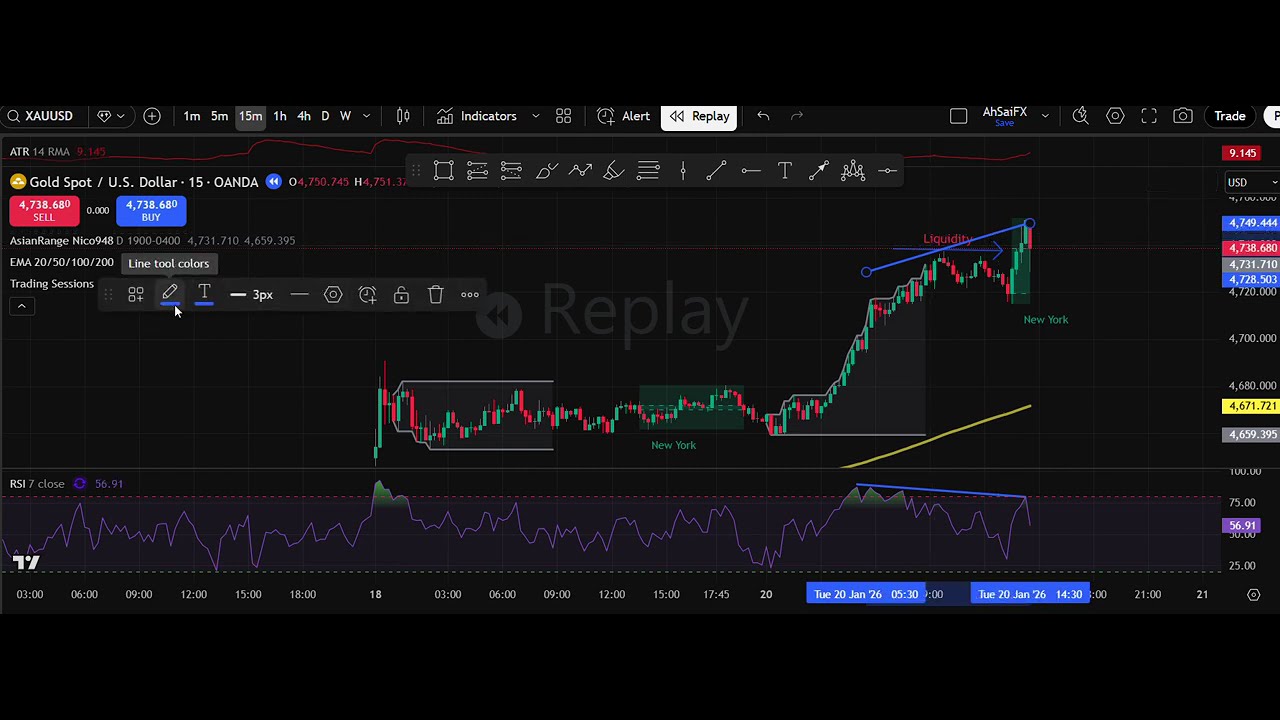This screenshot has width=1280, height=720.
Task: Expand the time interval dropdown arrow
Action: pyautogui.click(x=367, y=116)
